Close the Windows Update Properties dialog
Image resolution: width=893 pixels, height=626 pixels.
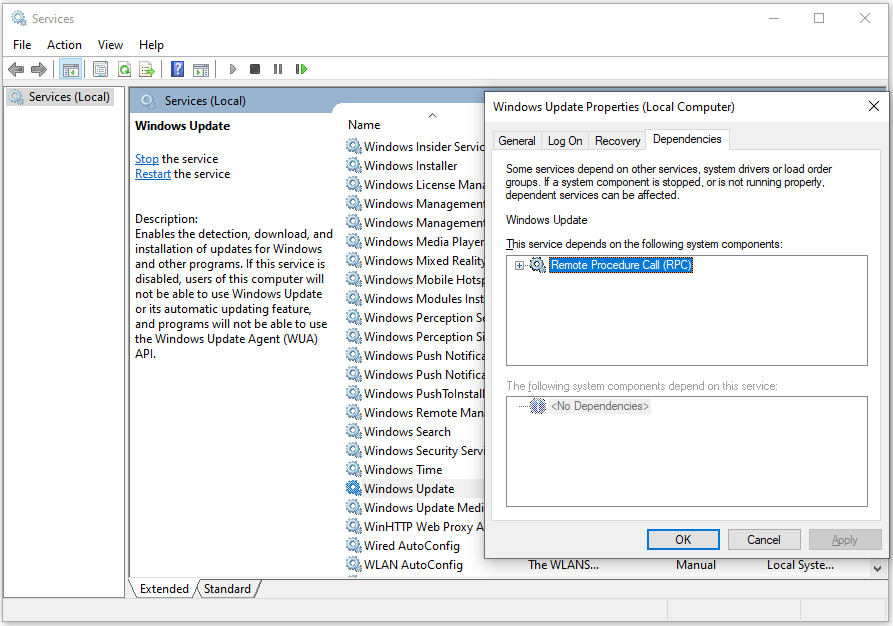tap(874, 107)
